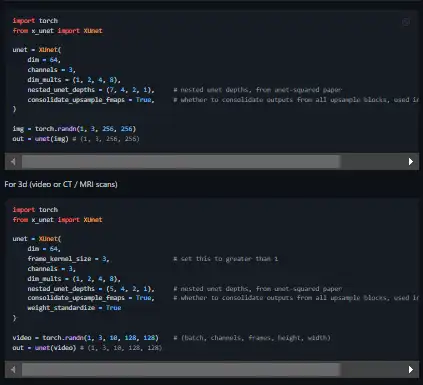
Task: Click left arrow of scrollbar under img example
Action: [x=13, y=162]
